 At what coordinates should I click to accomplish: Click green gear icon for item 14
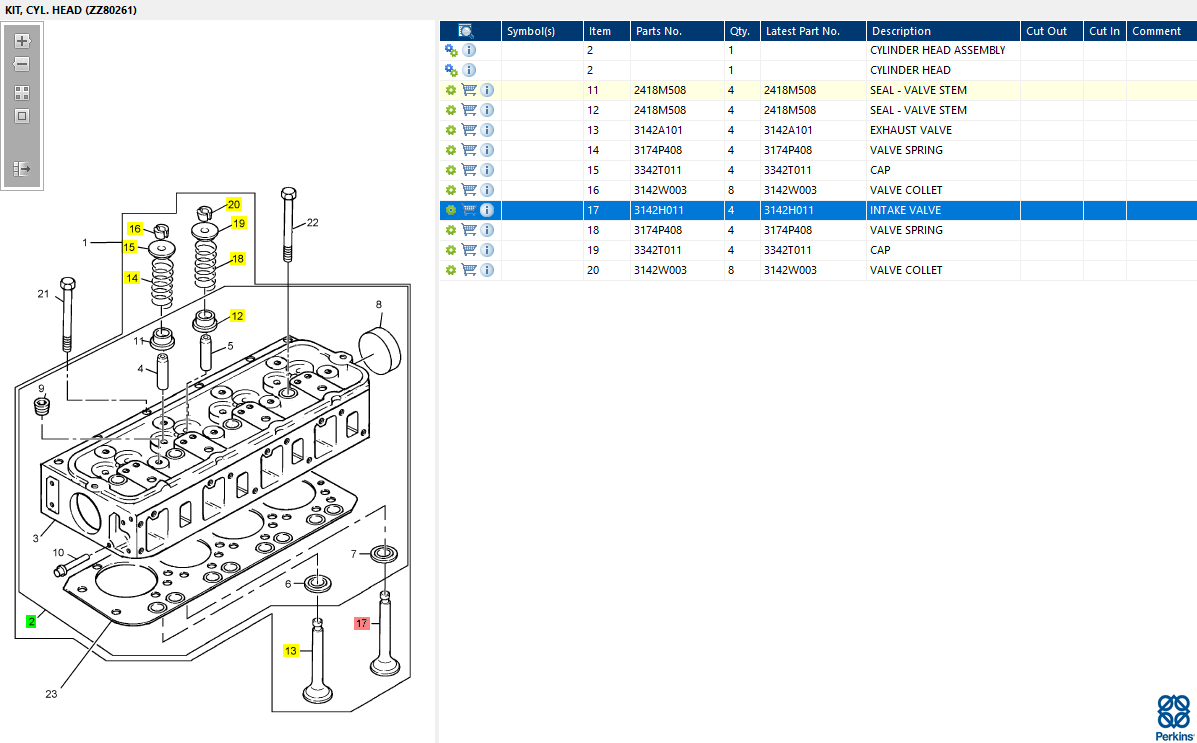[x=451, y=150]
